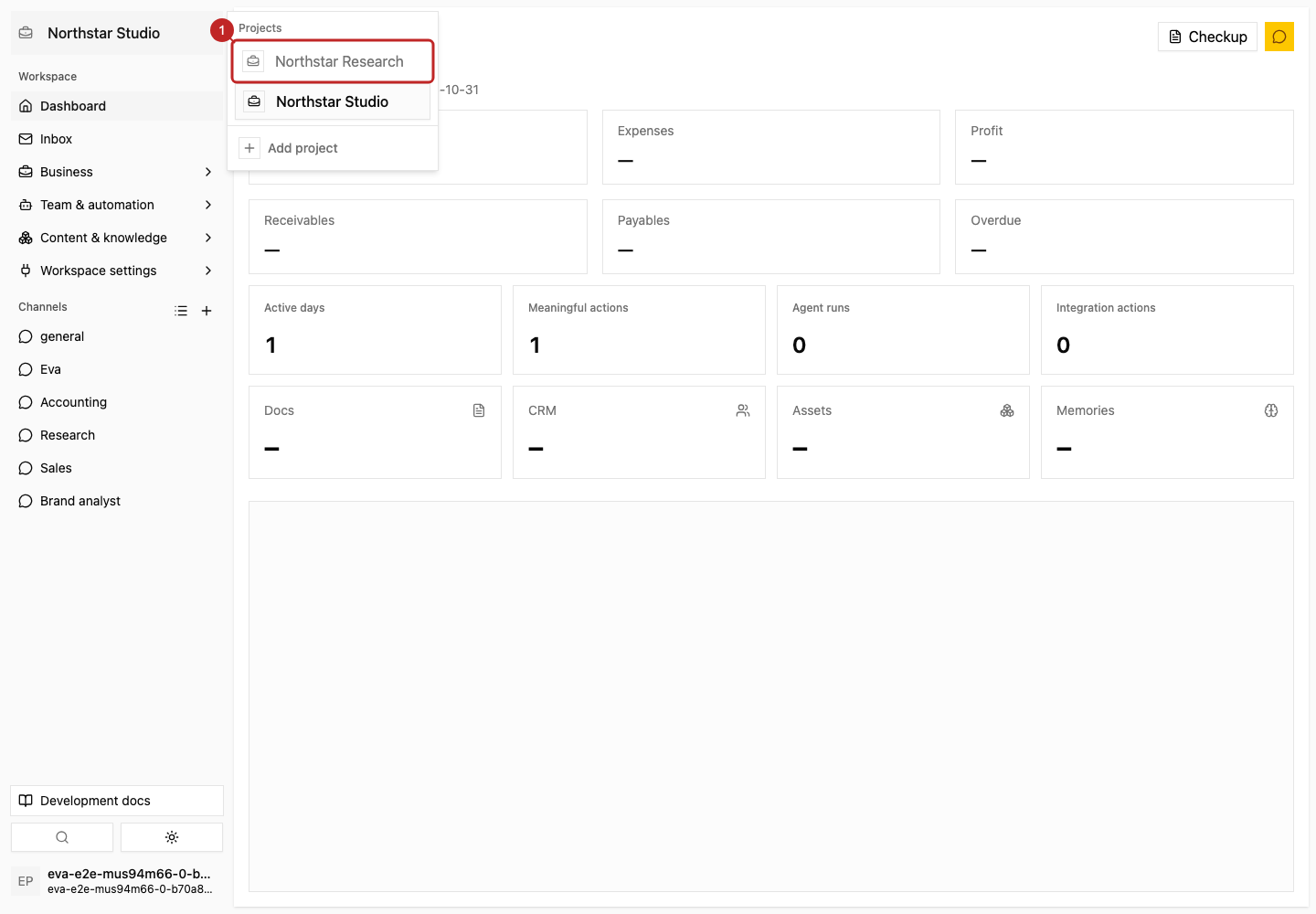Screen dimensions: 1316x914
Task: Expand the Business chevron
Action: 208,172
